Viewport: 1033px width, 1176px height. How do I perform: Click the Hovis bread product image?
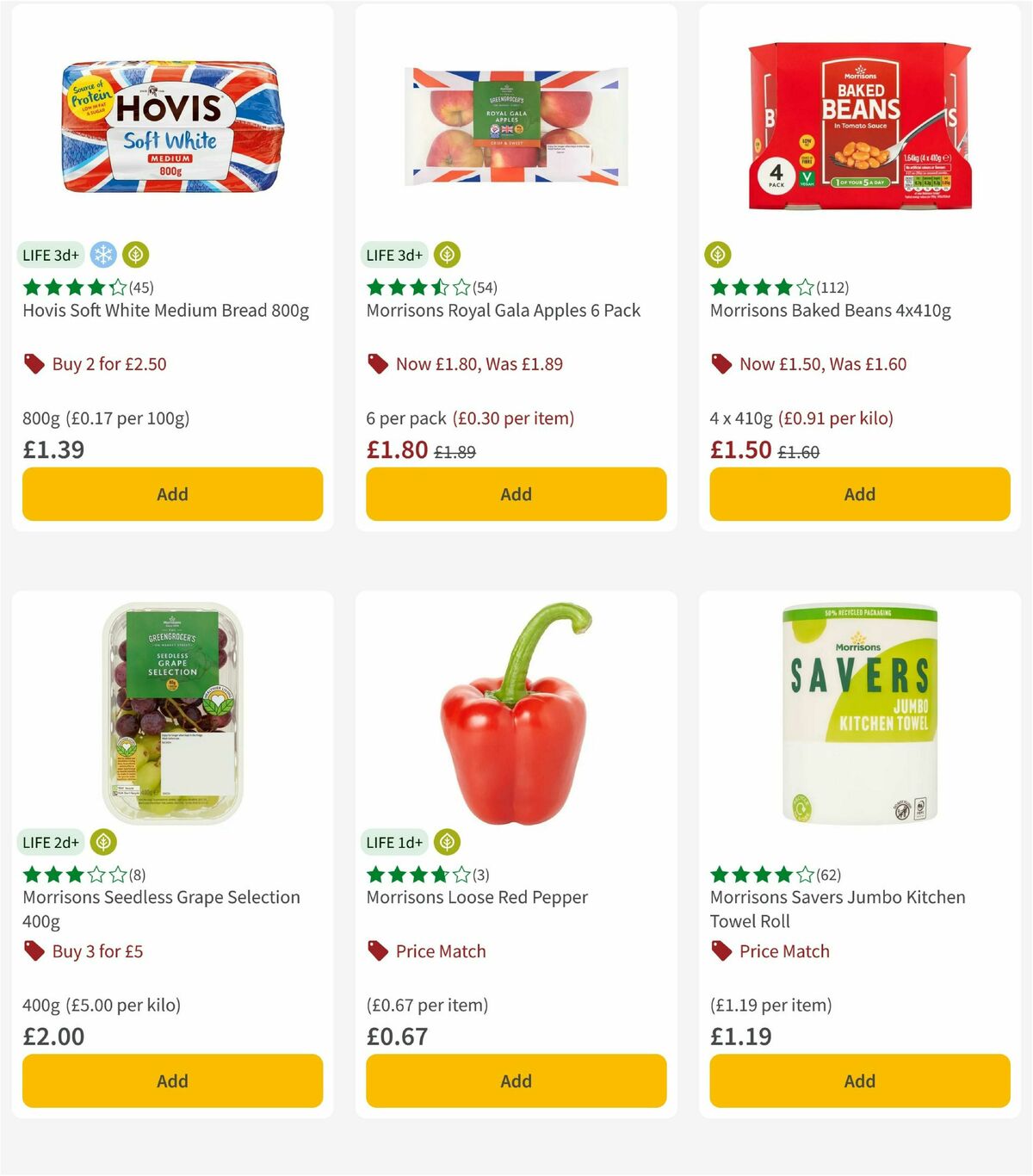[x=172, y=129]
